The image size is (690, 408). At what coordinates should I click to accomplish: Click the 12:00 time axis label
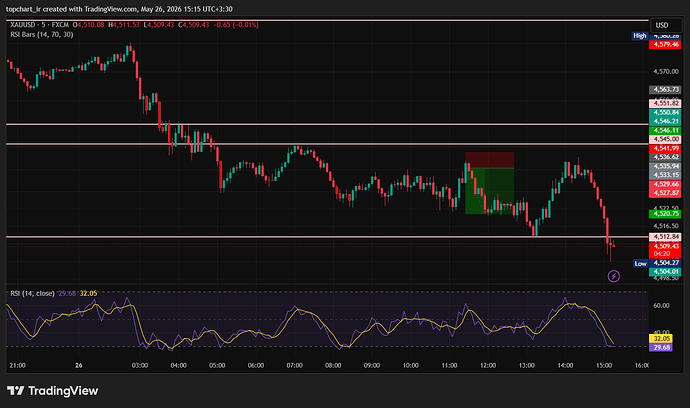[x=488, y=365]
